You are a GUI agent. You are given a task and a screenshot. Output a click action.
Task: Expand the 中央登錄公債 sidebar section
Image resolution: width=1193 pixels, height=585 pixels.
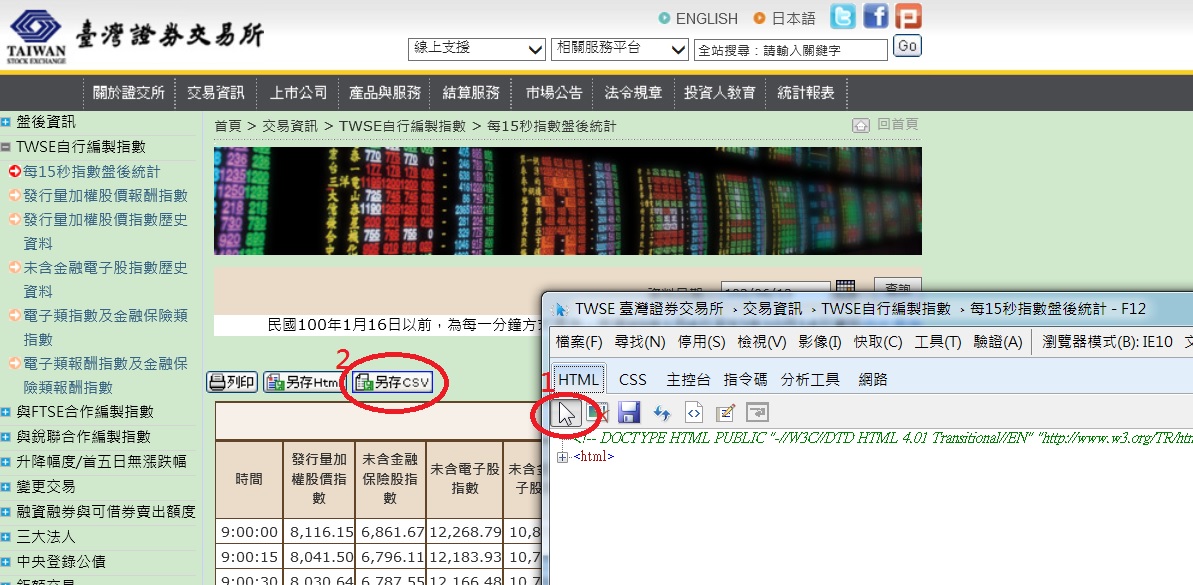tap(6, 562)
